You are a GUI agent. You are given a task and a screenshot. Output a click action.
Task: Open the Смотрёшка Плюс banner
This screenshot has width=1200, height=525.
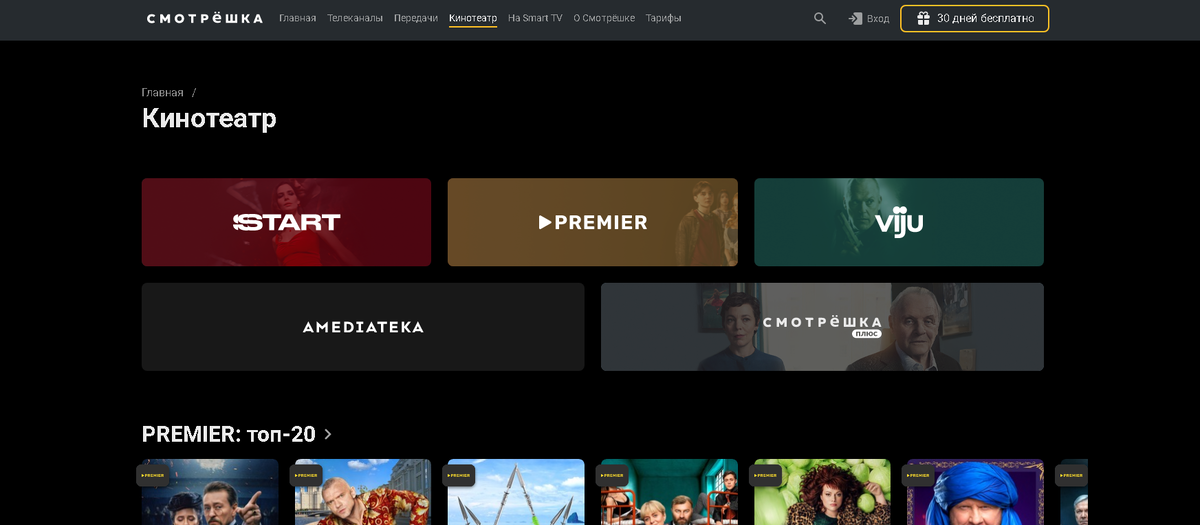822,327
